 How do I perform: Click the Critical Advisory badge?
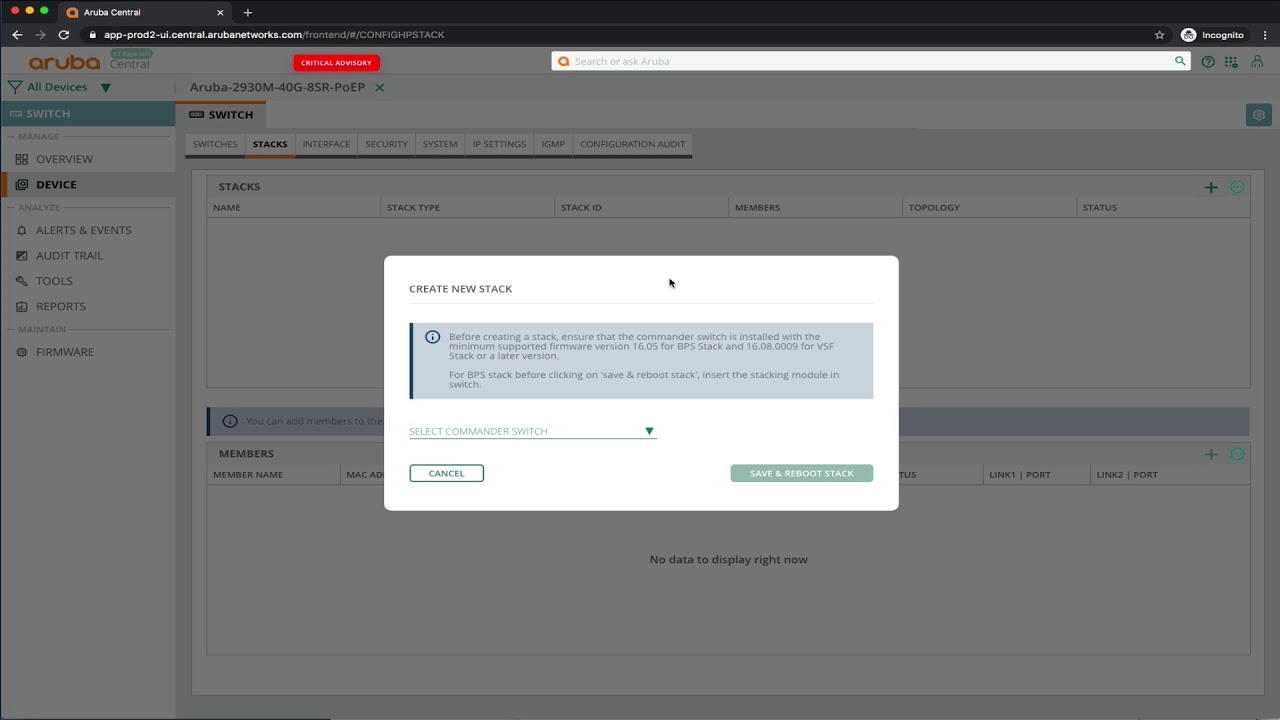coord(336,63)
